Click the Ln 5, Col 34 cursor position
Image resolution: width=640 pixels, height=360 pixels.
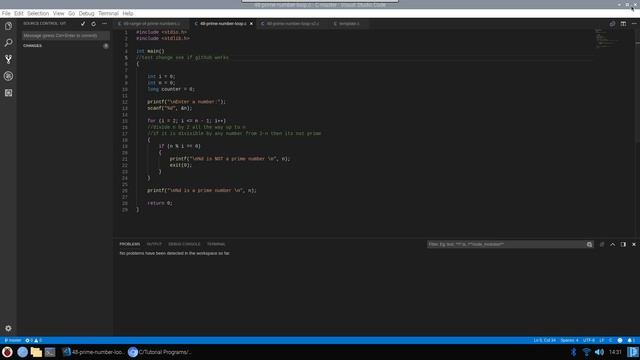544,340
